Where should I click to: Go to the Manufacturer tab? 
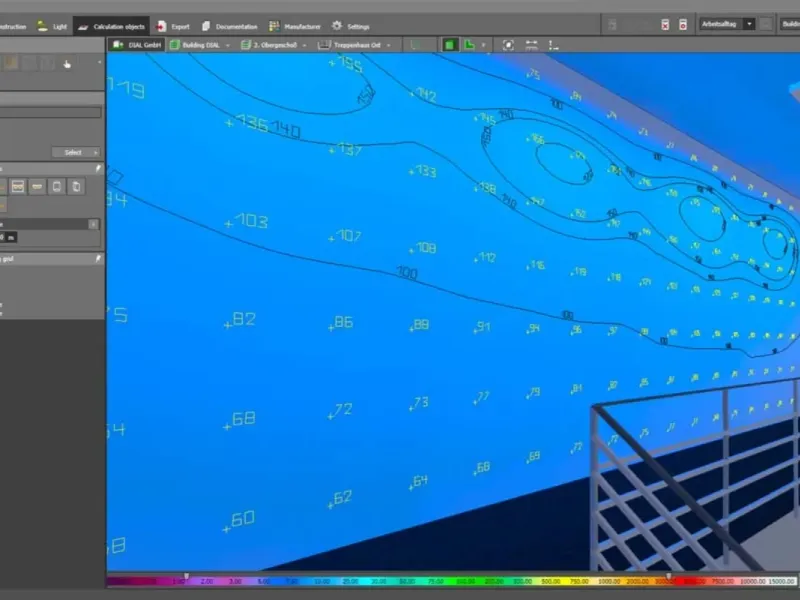295,27
